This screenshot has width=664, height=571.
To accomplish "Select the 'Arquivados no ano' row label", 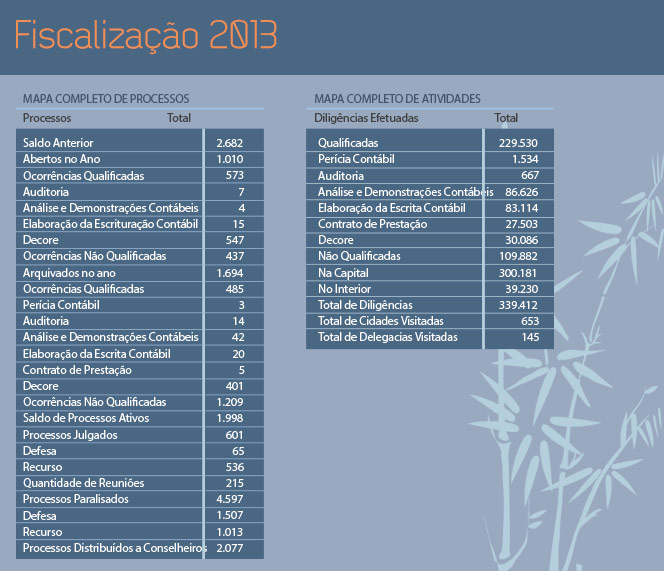I will [x=69, y=273].
